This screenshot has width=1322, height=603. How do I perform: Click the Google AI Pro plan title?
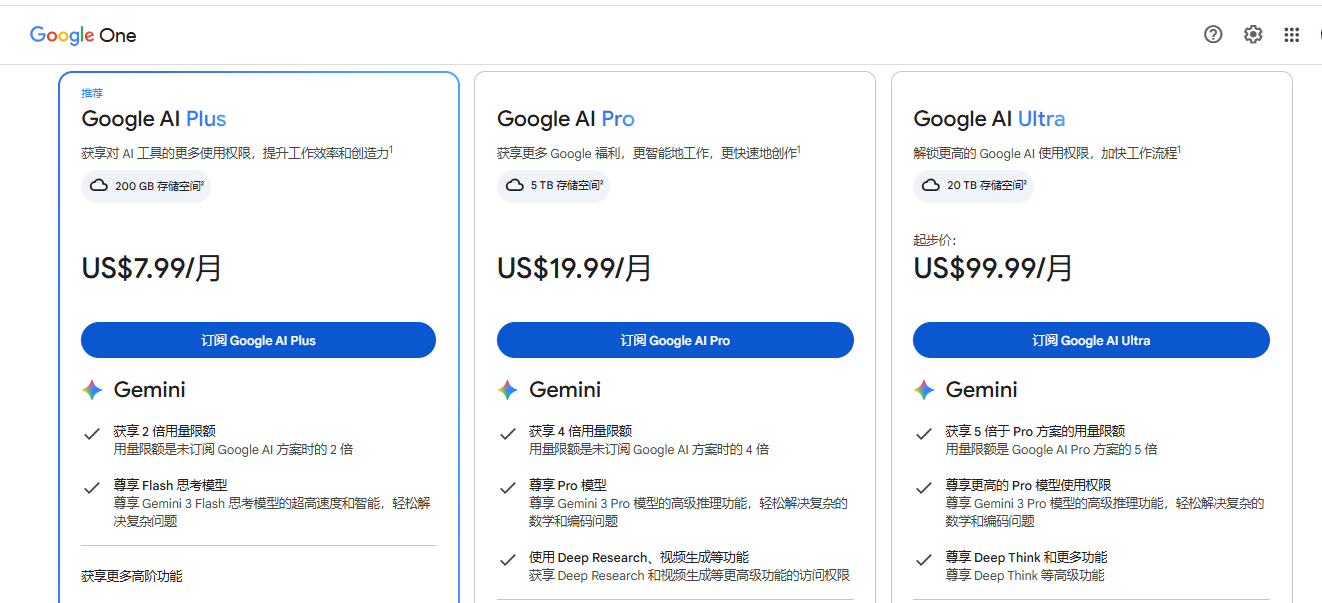(566, 119)
